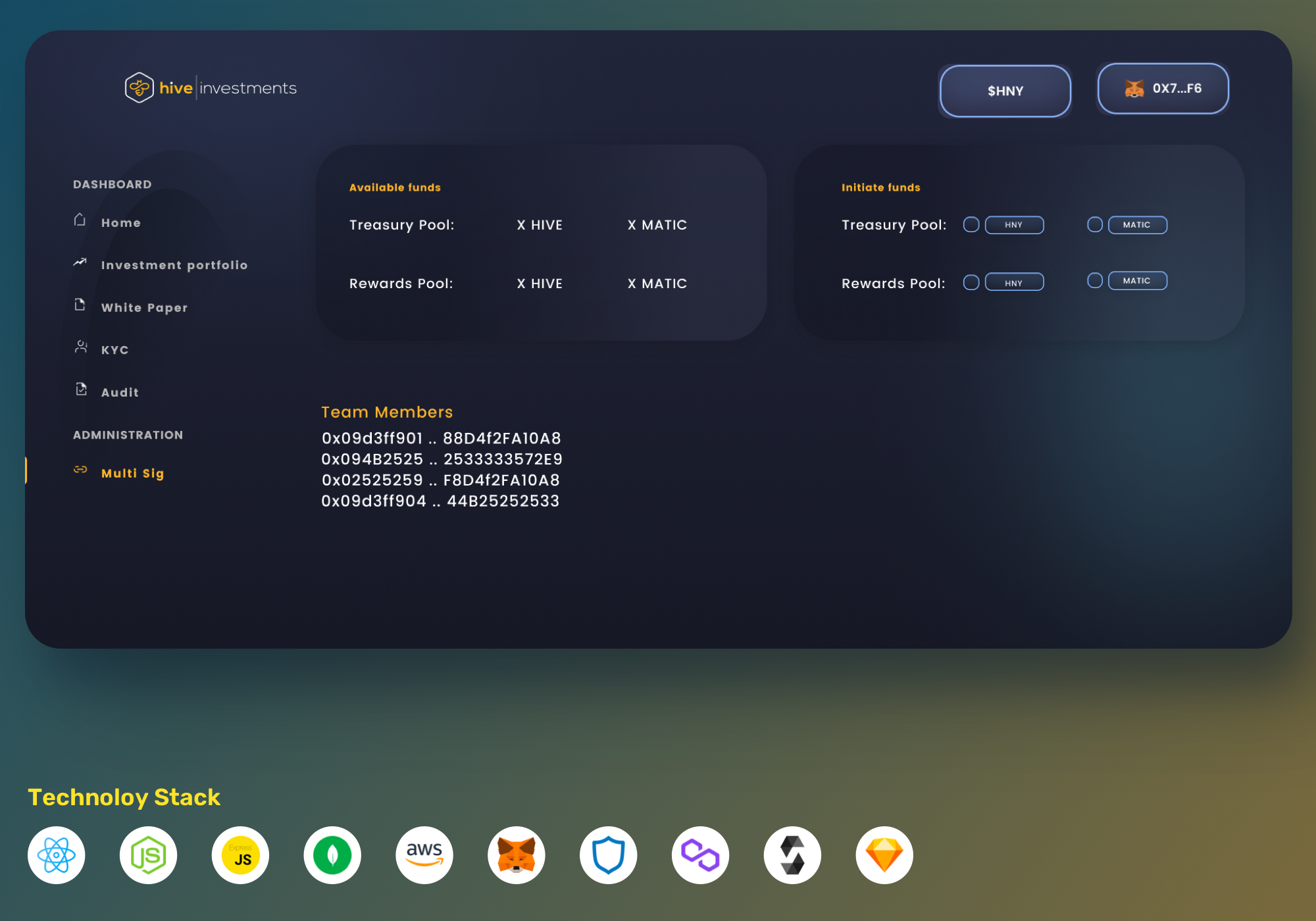Select Treasury Pool HNY radio button
Screen dimensions: 1316x921
[x=971, y=225]
